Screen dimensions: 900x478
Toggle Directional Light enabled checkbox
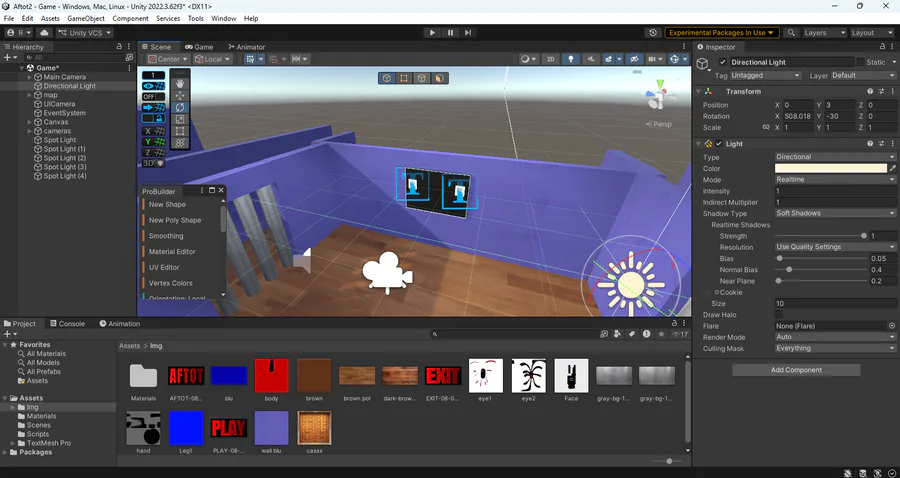(723, 62)
